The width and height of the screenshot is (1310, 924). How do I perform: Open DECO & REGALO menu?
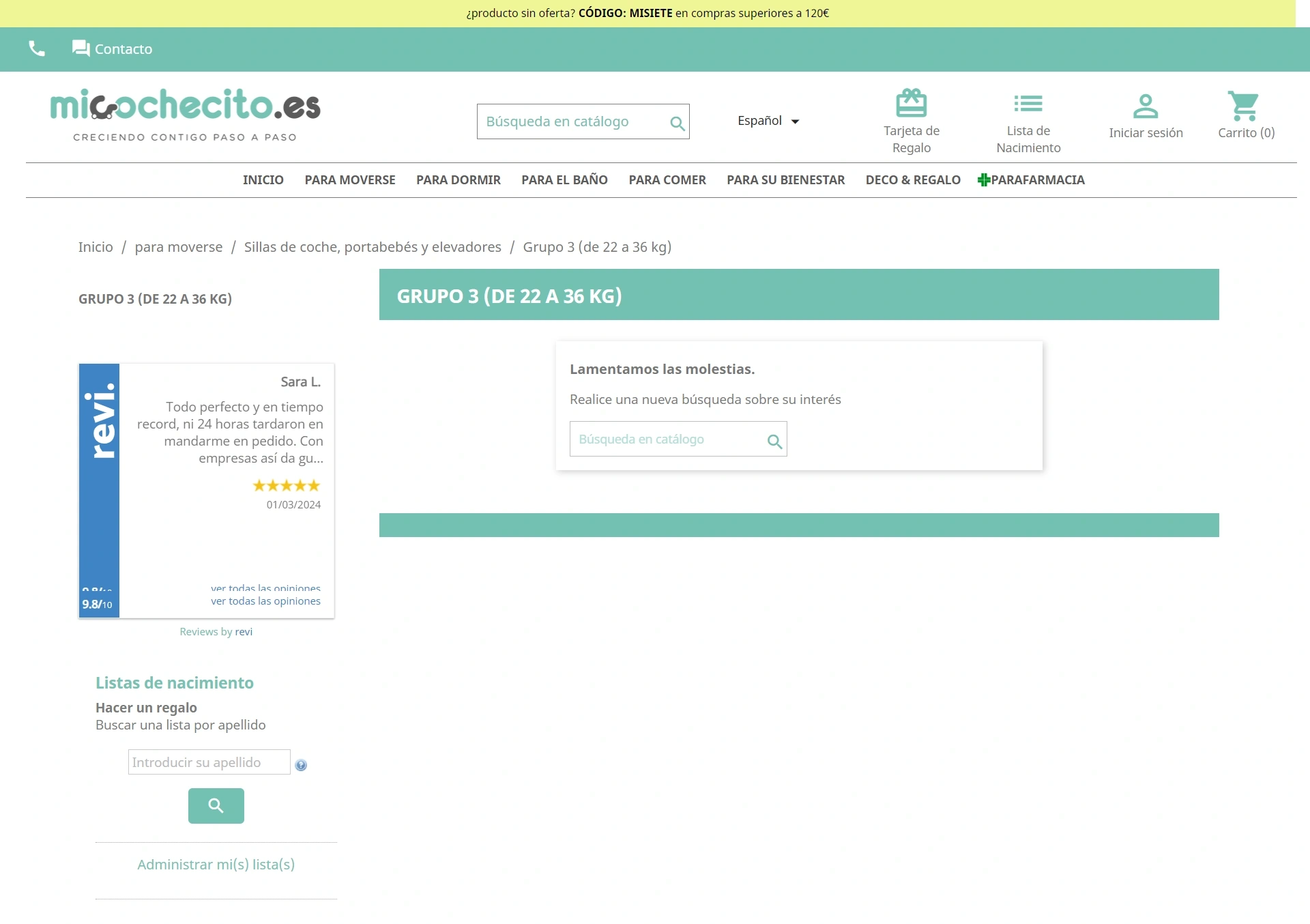pos(913,180)
